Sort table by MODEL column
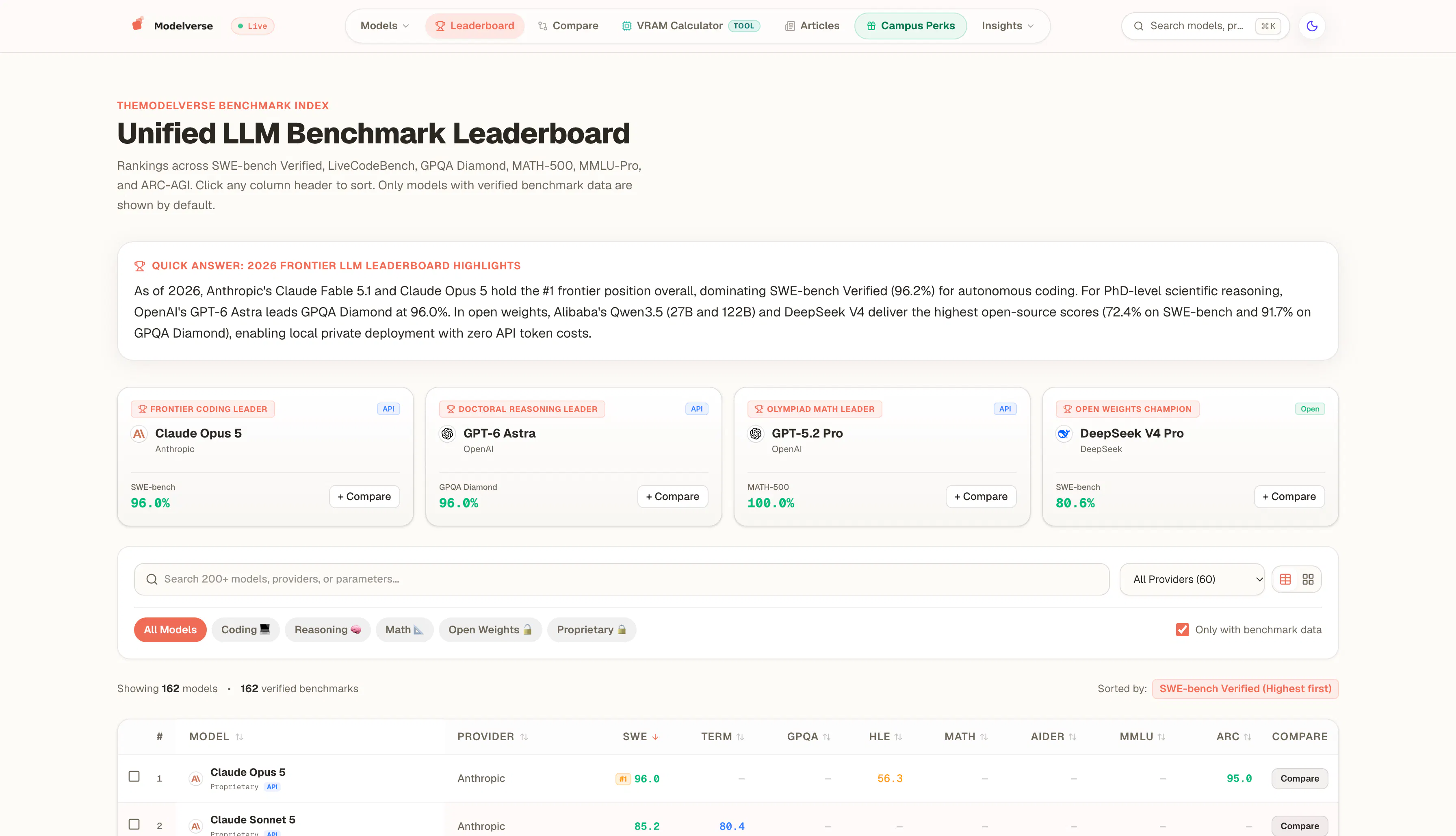1456x836 pixels. 216,736
